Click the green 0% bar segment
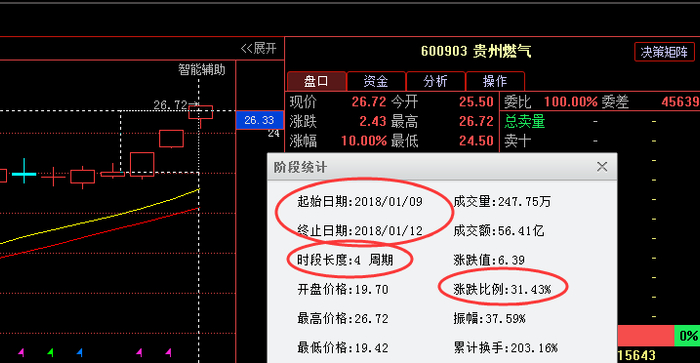 click(x=687, y=336)
